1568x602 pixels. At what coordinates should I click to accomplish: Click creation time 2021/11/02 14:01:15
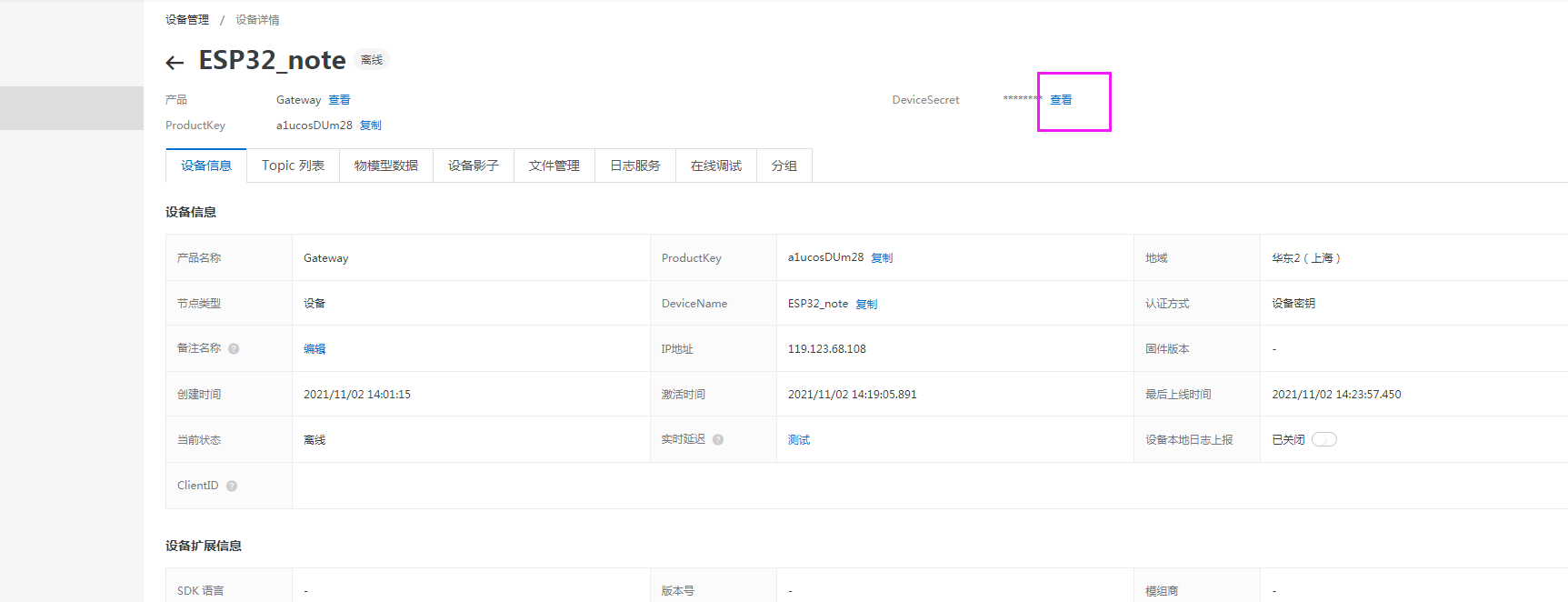click(x=357, y=395)
